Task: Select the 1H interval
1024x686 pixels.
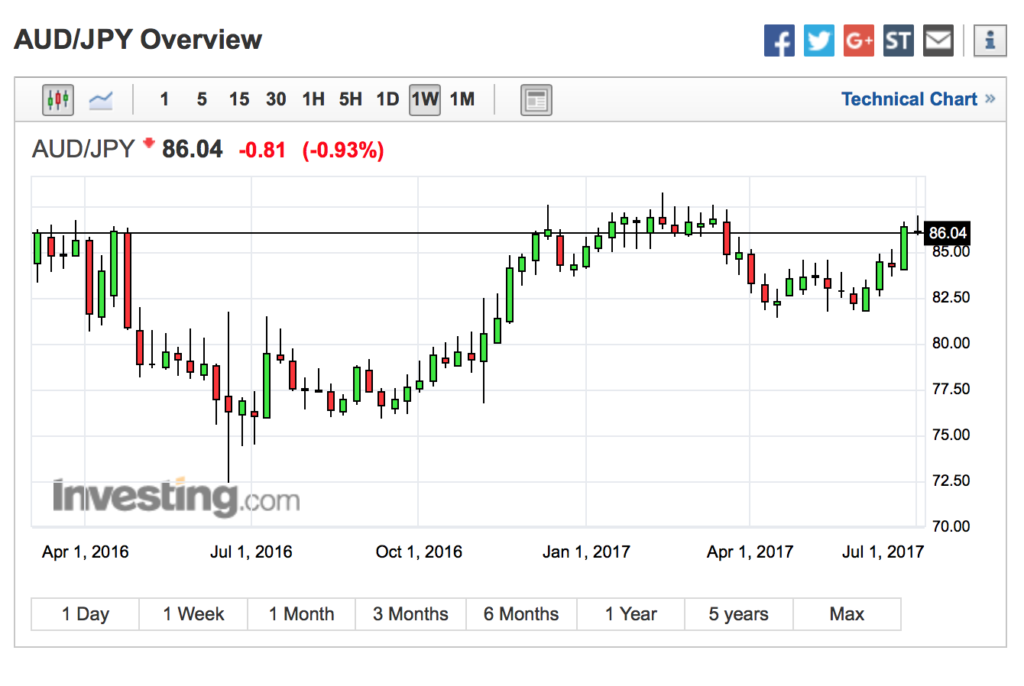Action: coord(313,99)
